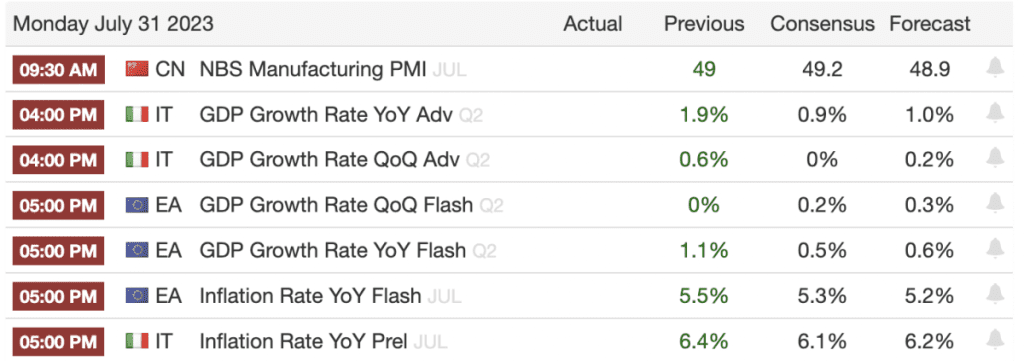Click the Actual column header

593,24
